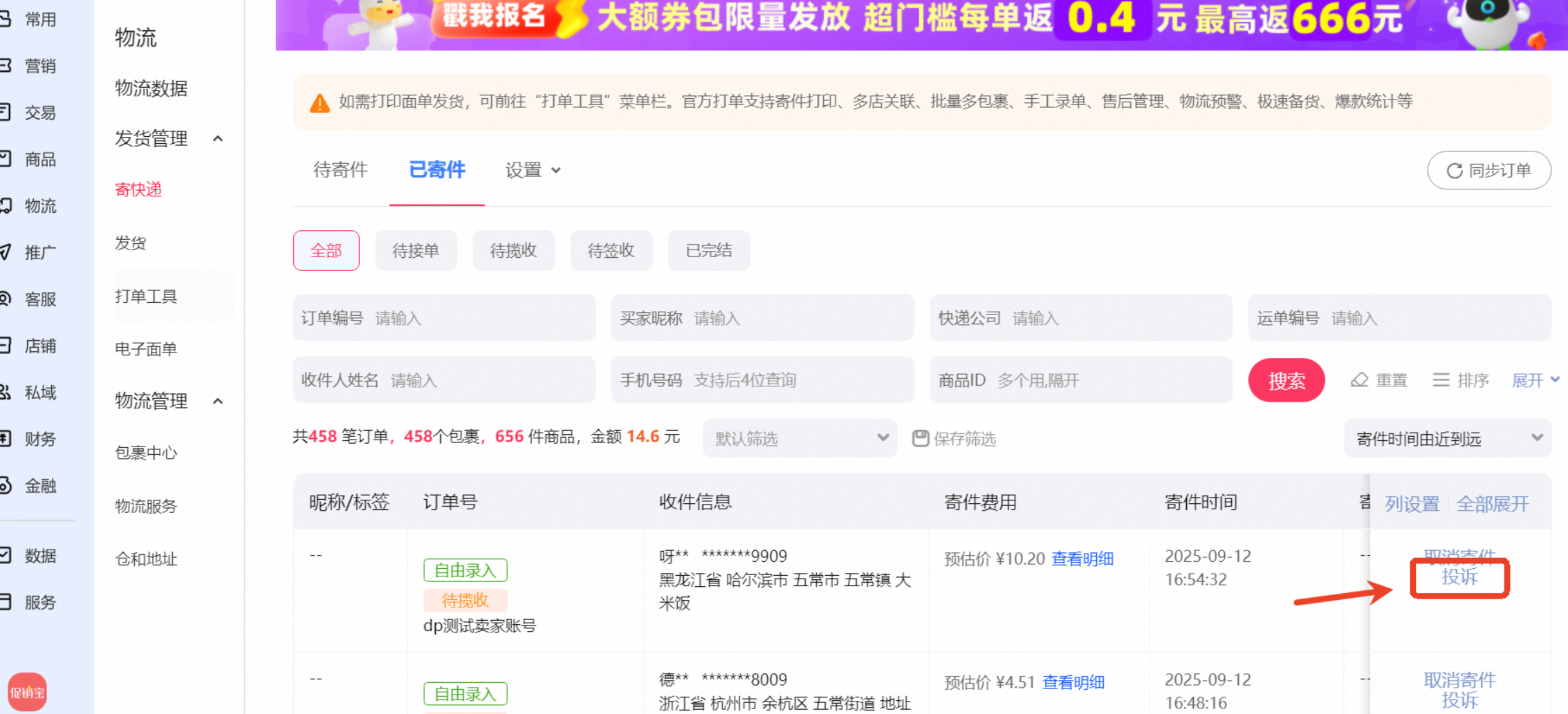This screenshot has height=714, width=1568.
Task: Click the dp测试卖家账号 text
Action: (x=479, y=626)
